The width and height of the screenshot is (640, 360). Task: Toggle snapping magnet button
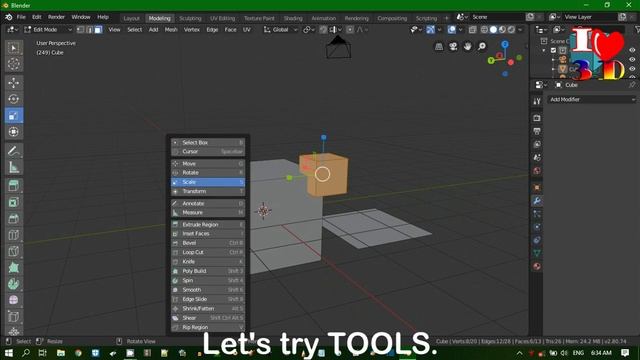pos(323,29)
